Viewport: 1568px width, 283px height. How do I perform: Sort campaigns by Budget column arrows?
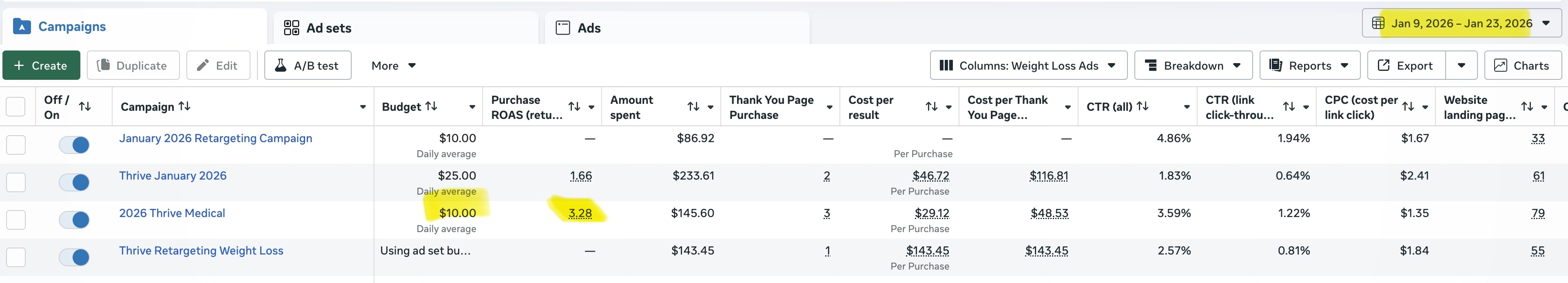[x=431, y=106]
